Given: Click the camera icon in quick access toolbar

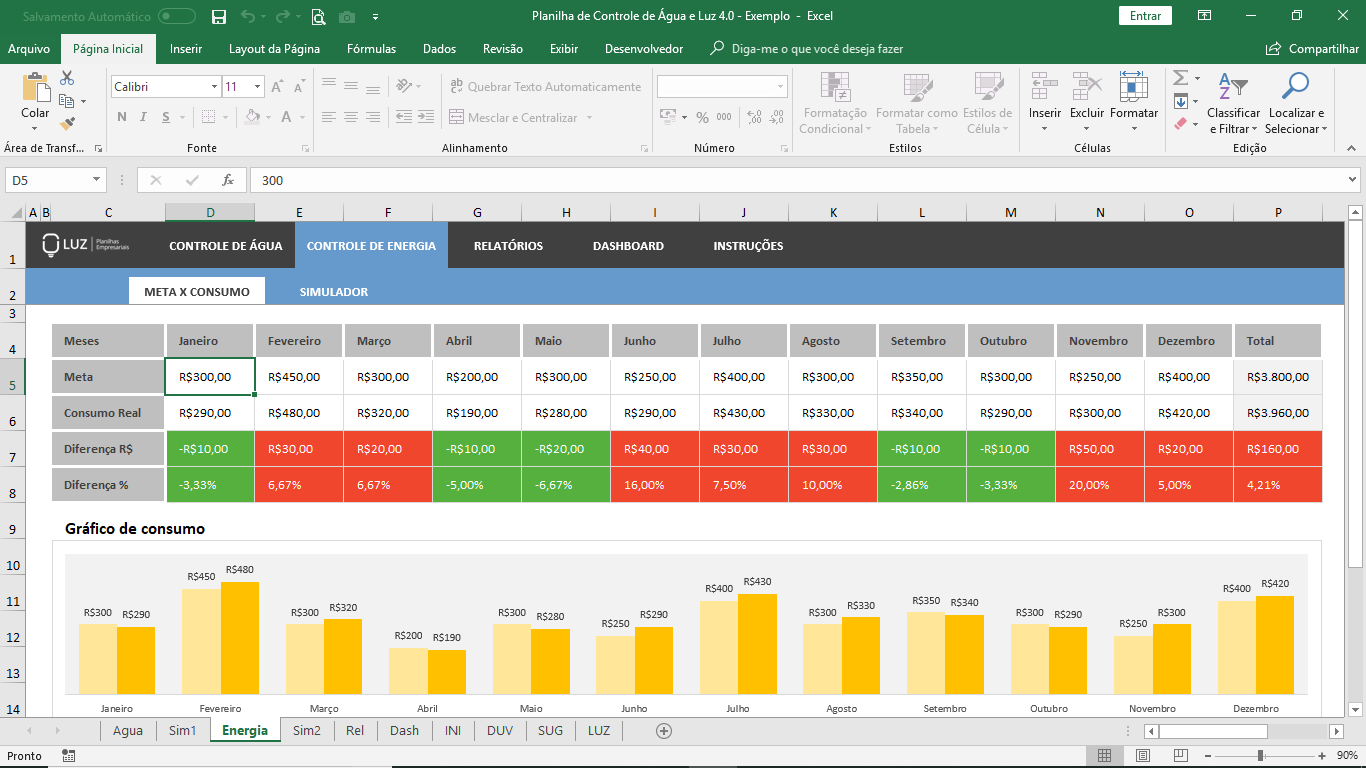Looking at the screenshot, I should 347,16.
